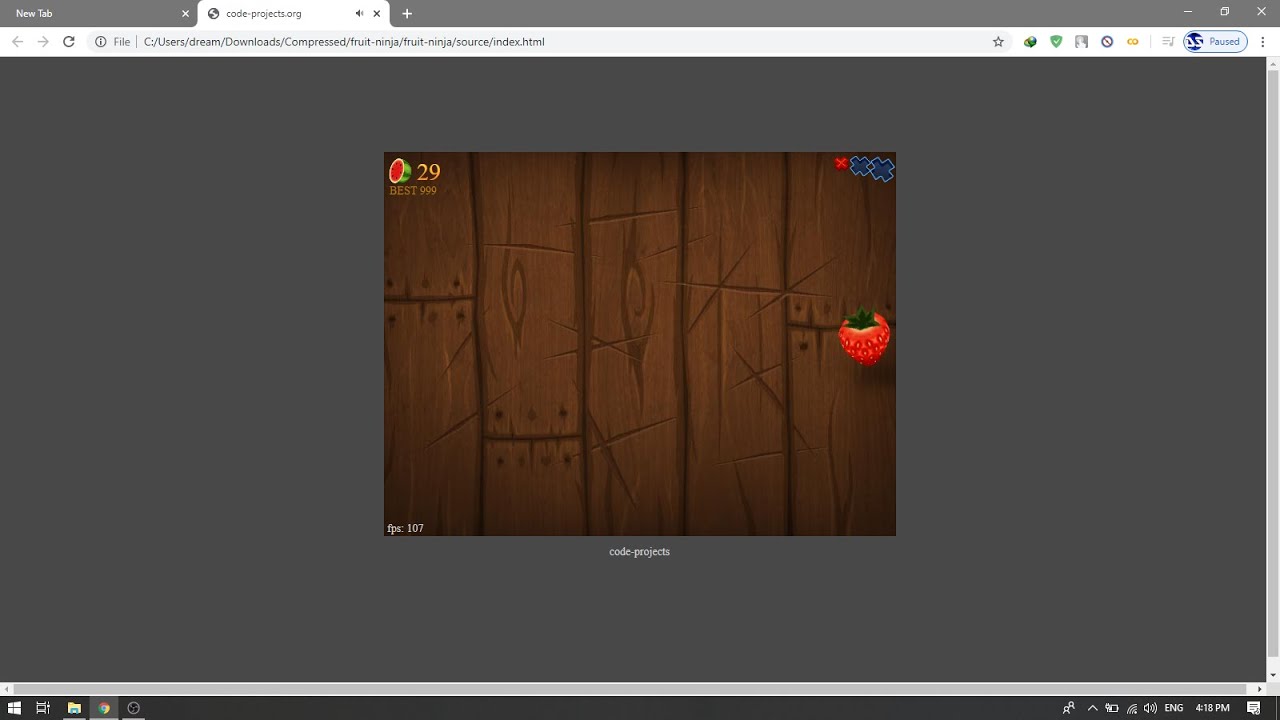Open the gray person-silhouette extension icon

click(x=1081, y=42)
